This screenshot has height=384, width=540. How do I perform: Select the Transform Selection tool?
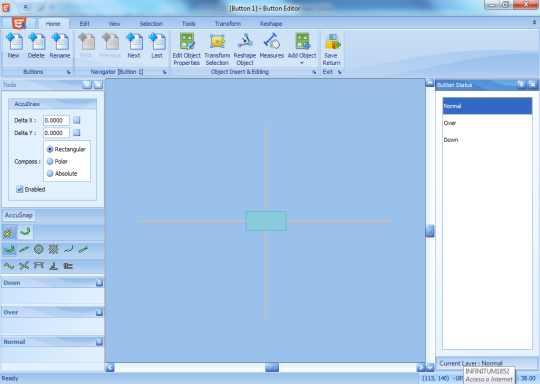click(x=217, y=49)
